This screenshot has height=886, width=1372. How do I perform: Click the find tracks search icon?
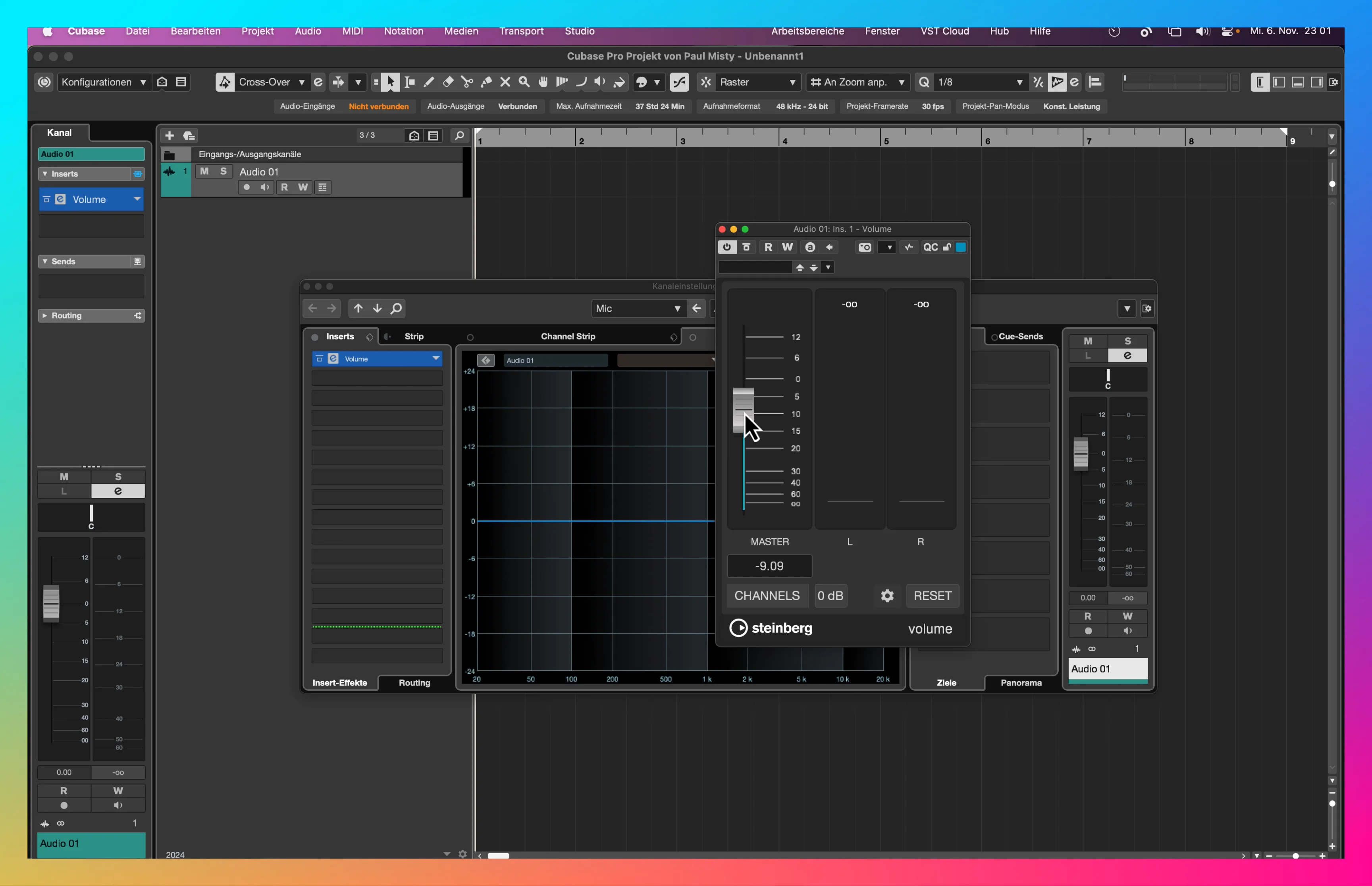click(x=459, y=136)
